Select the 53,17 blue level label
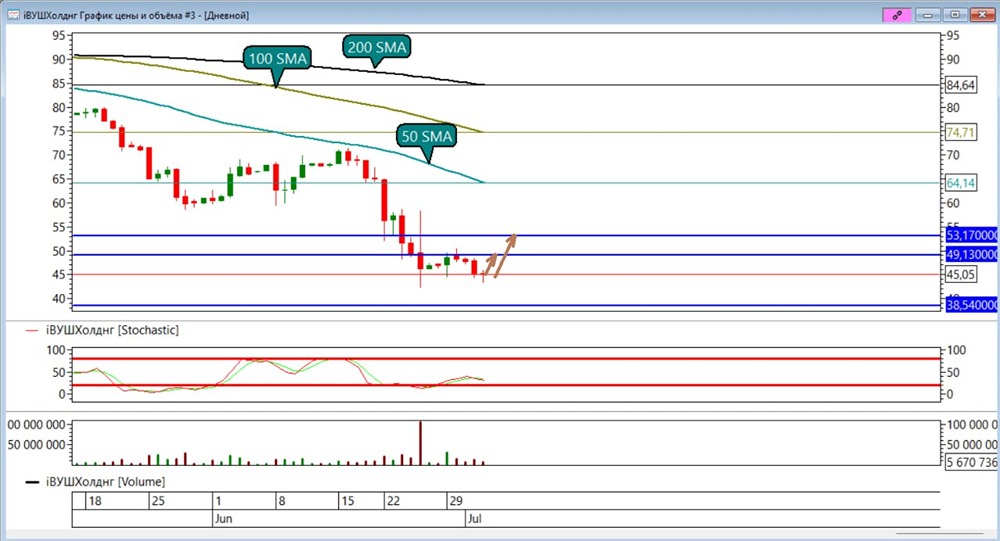Image resolution: width=1000 pixels, height=541 pixels. 971,235
